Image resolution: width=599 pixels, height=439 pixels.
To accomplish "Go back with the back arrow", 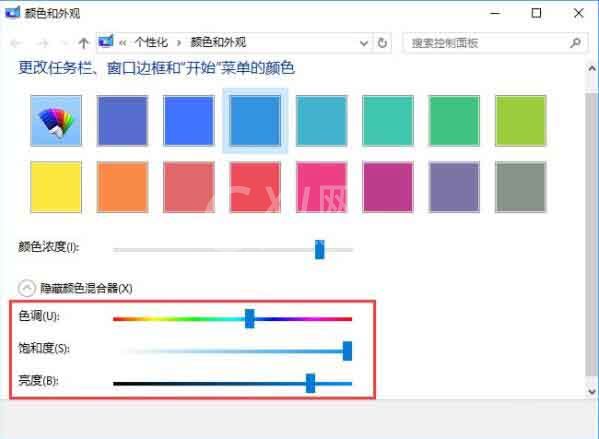I will pos(16,43).
